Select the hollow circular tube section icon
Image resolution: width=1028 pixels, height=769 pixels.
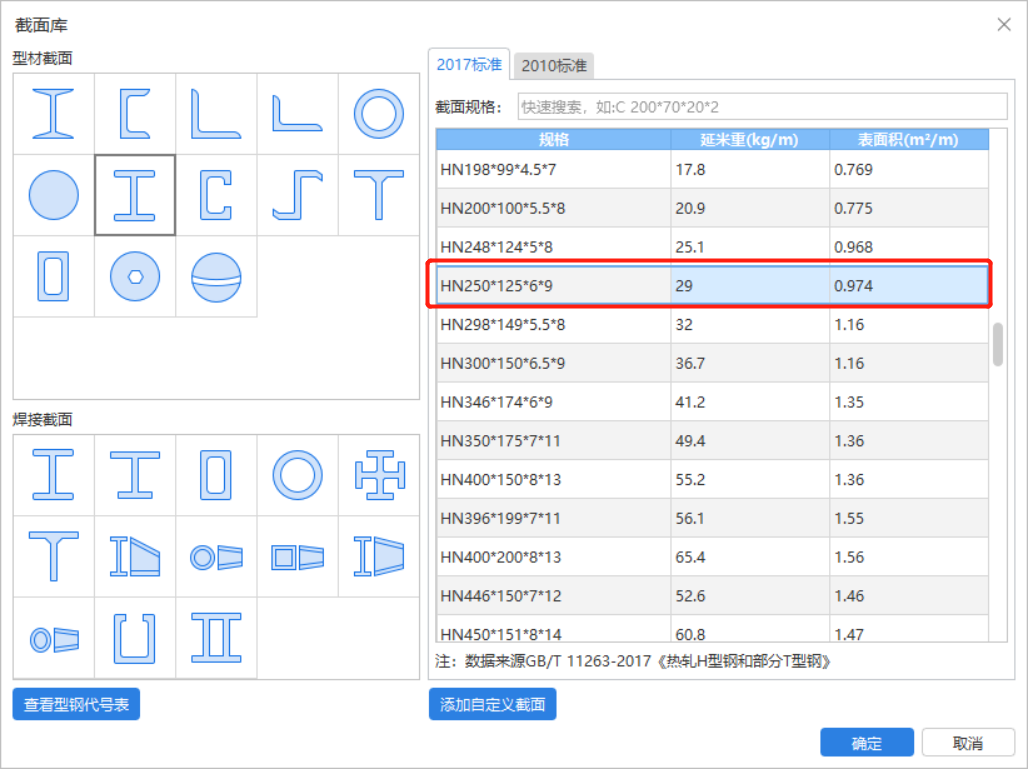click(x=378, y=113)
